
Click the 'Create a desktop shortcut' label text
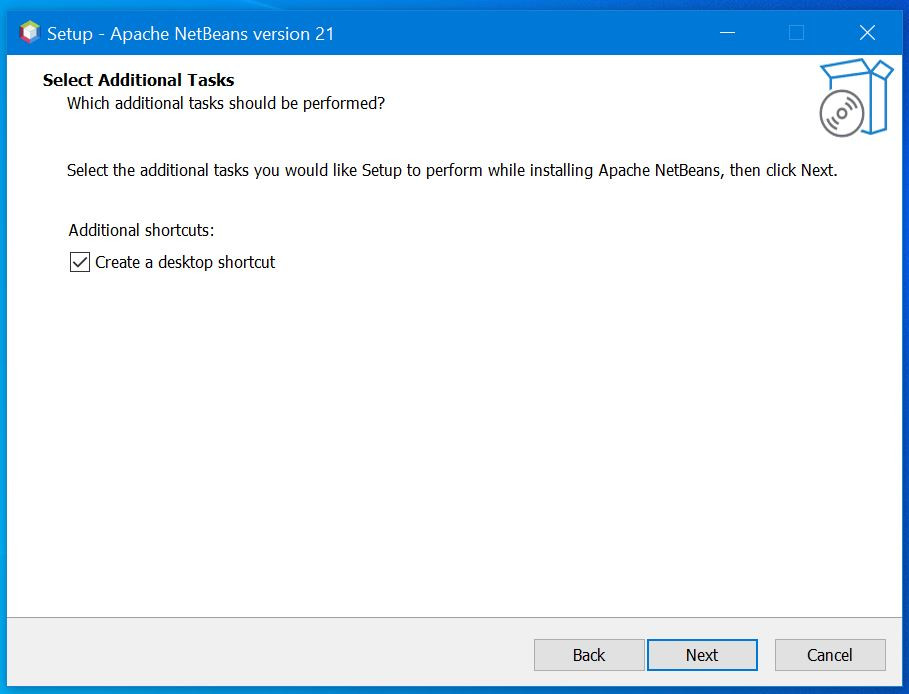point(185,262)
